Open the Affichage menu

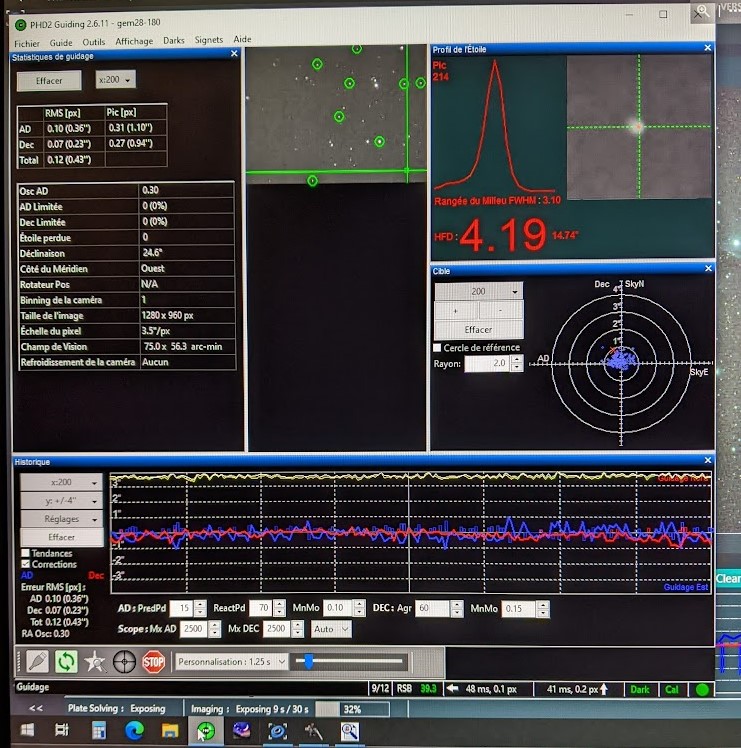click(x=134, y=42)
